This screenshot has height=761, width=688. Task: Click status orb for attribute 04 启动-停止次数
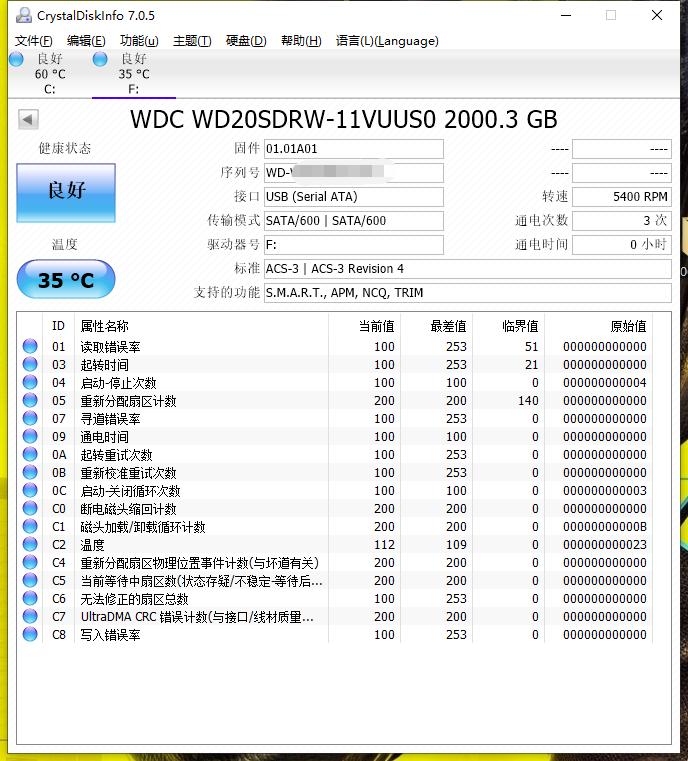pyautogui.click(x=30, y=382)
